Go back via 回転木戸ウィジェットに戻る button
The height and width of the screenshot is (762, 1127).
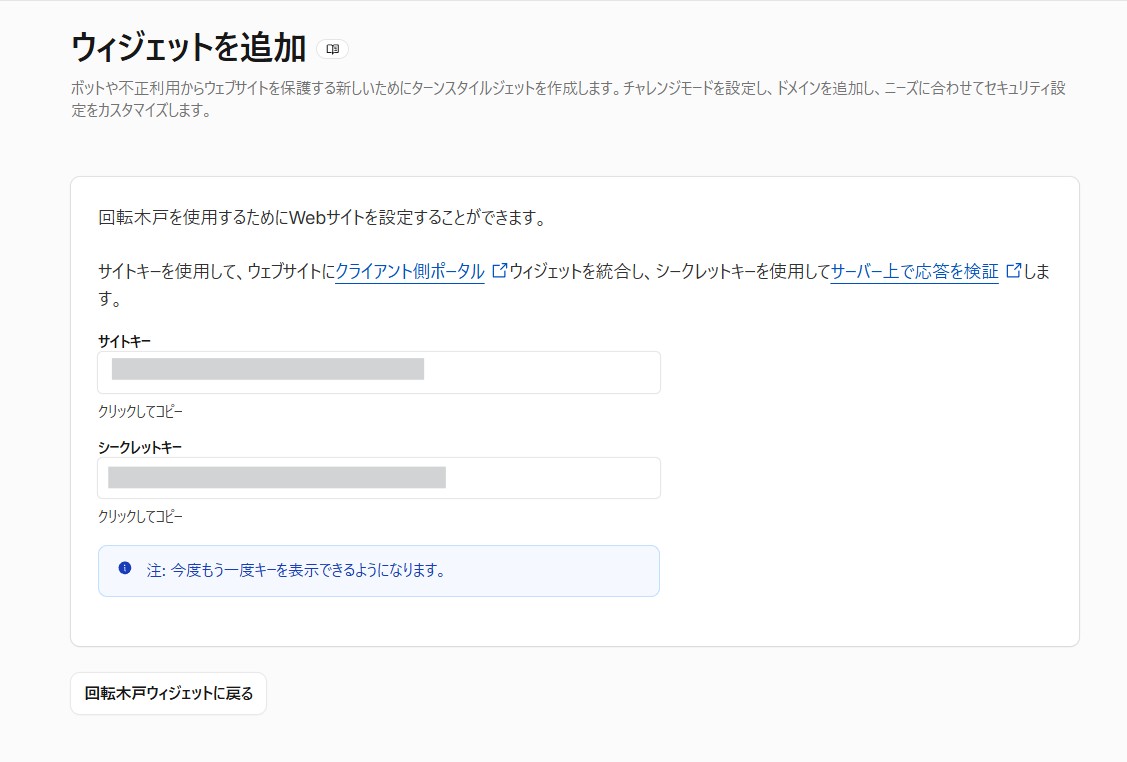[x=168, y=694]
